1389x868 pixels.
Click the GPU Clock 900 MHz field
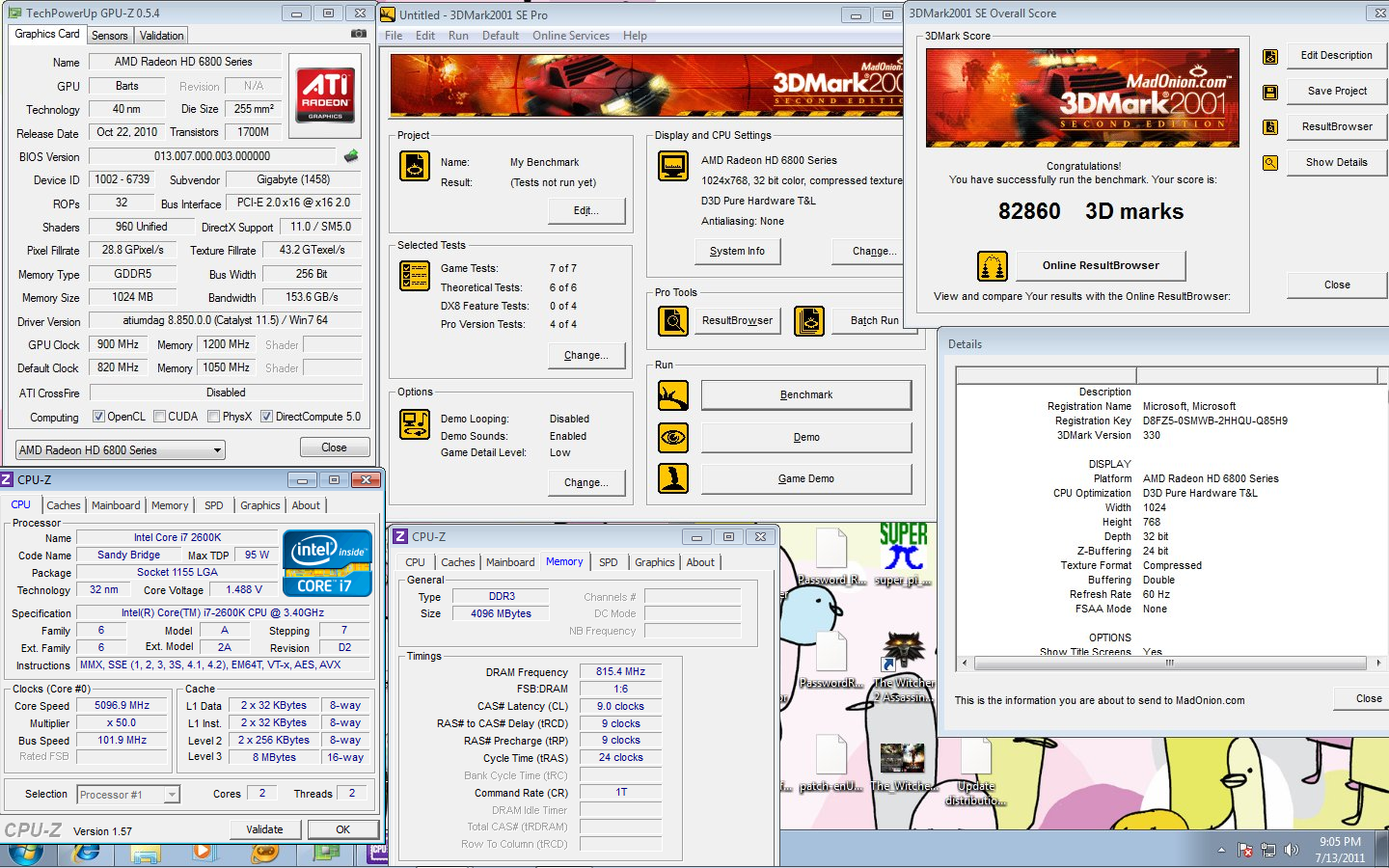118,344
